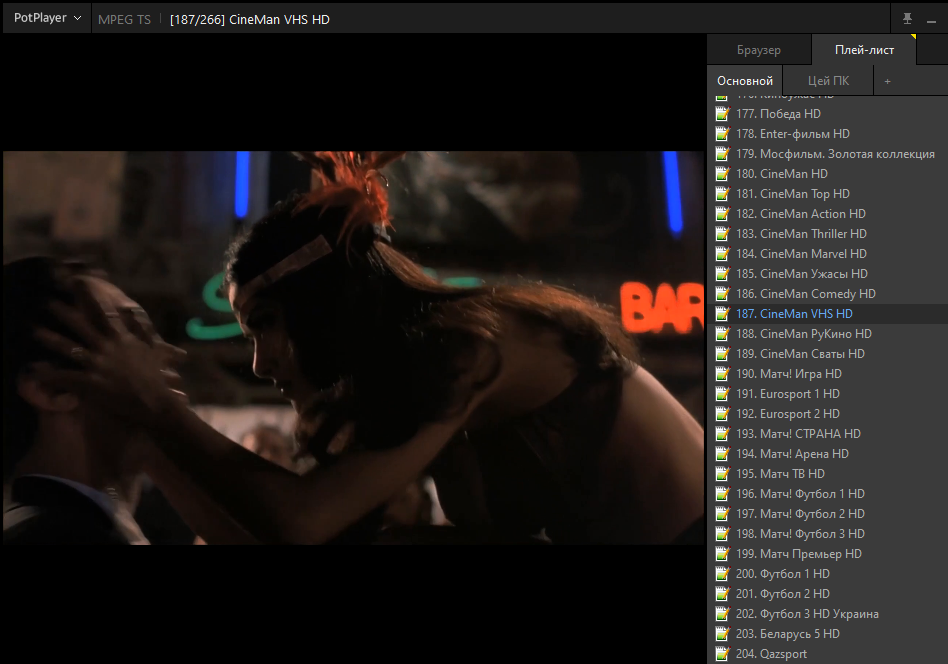Image resolution: width=948 pixels, height=664 pixels.
Task: Click the playlist icon beside 178. Enter-фильм HD
Action: [722, 134]
